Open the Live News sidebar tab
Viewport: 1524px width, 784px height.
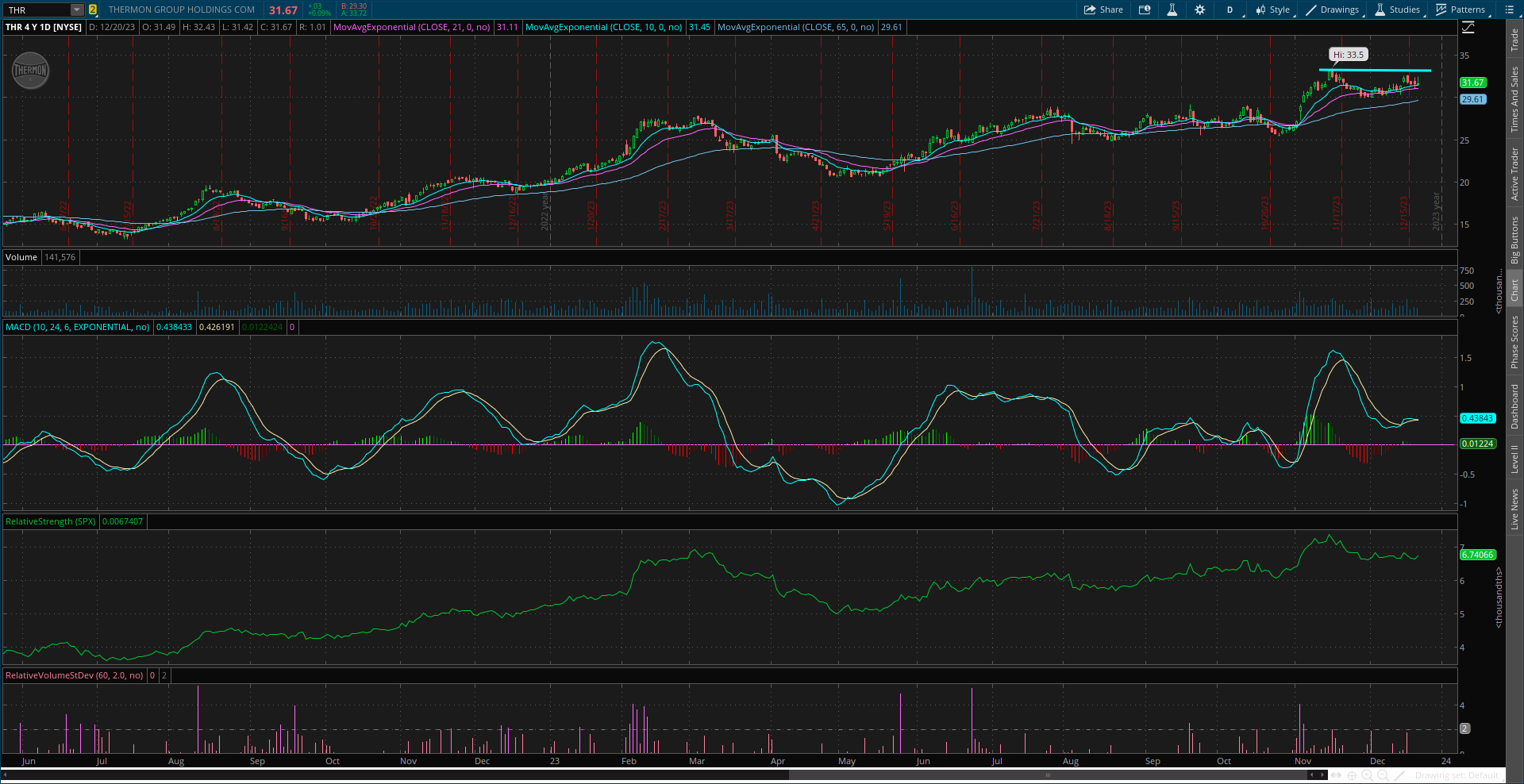(1514, 509)
